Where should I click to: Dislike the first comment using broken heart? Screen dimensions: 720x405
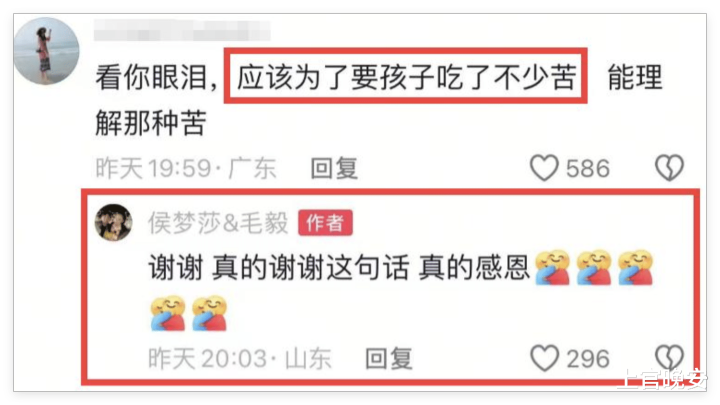coord(669,168)
